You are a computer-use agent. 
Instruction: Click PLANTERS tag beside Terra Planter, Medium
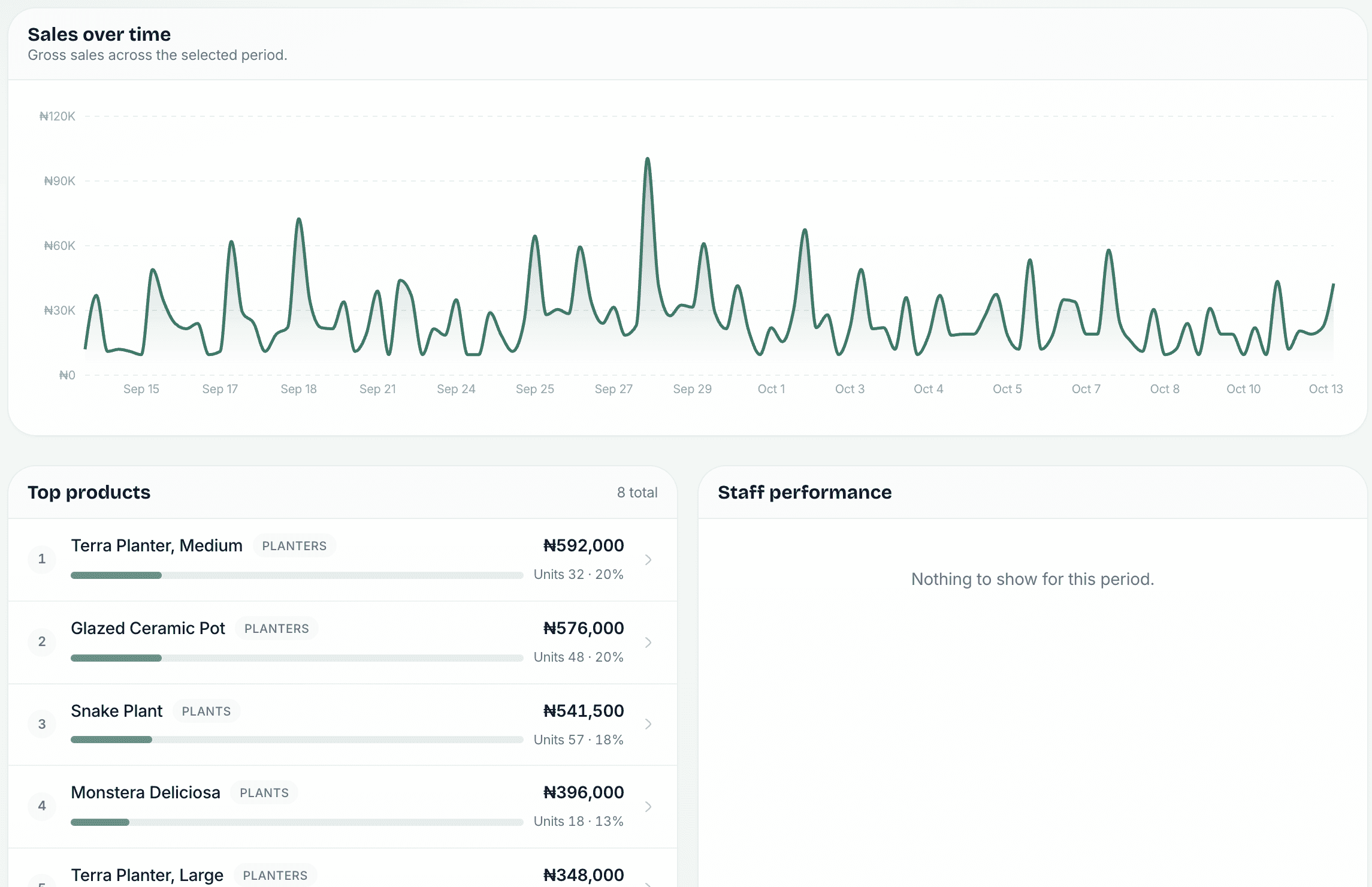click(294, 546)
